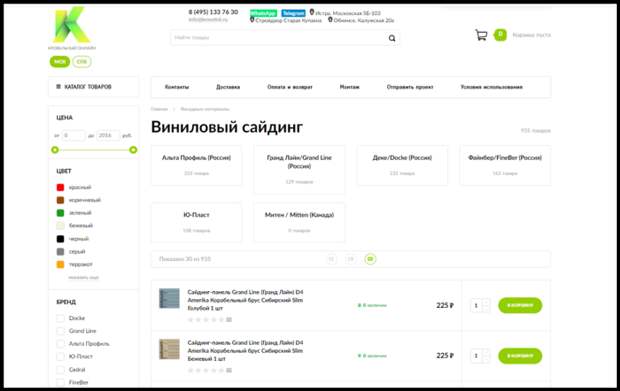Tick the Альта Профиль brand checkbox
Viewport: 620px width, 391px height.
point(60,344)
